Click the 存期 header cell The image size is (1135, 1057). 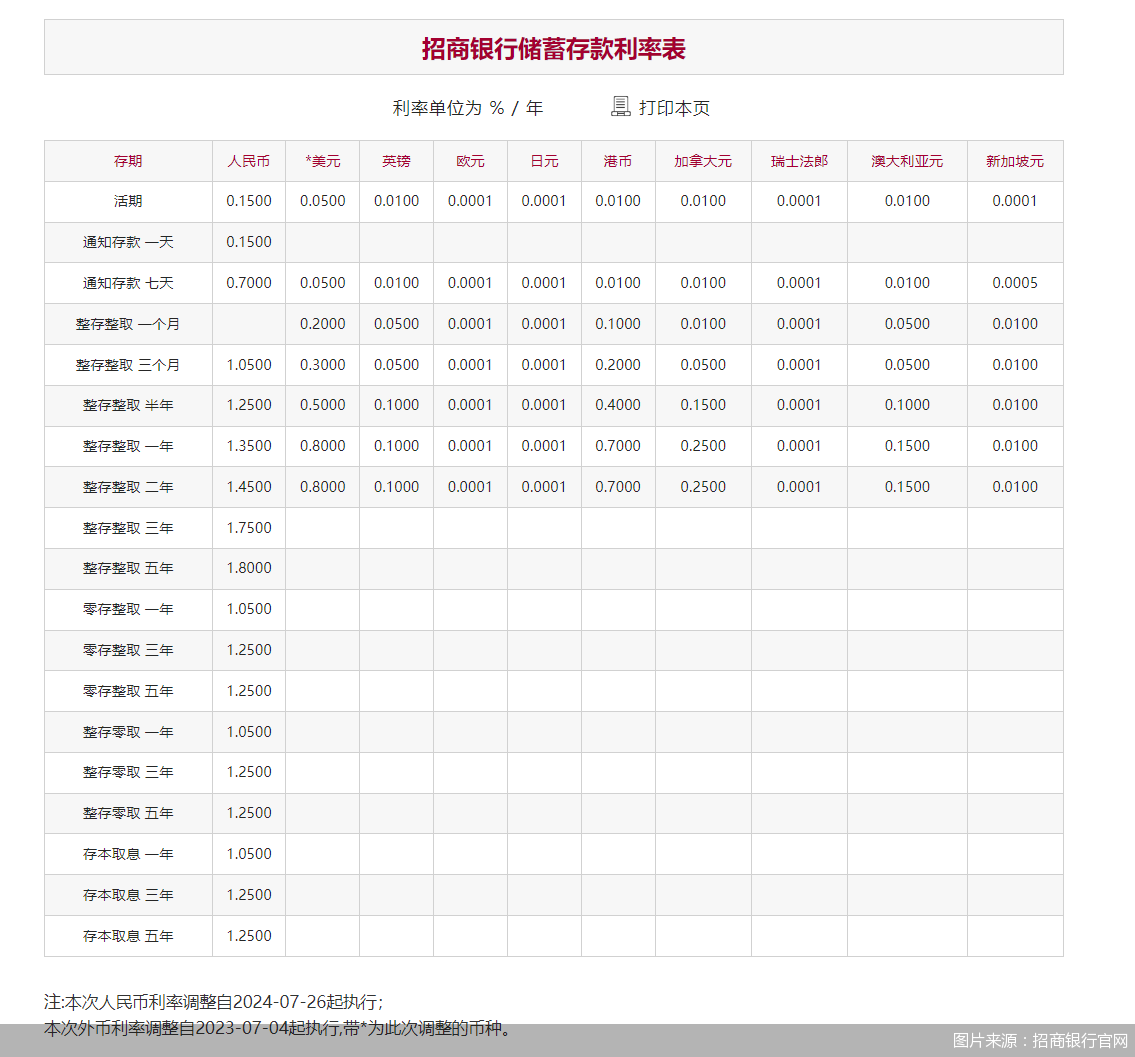pos(128,161)
